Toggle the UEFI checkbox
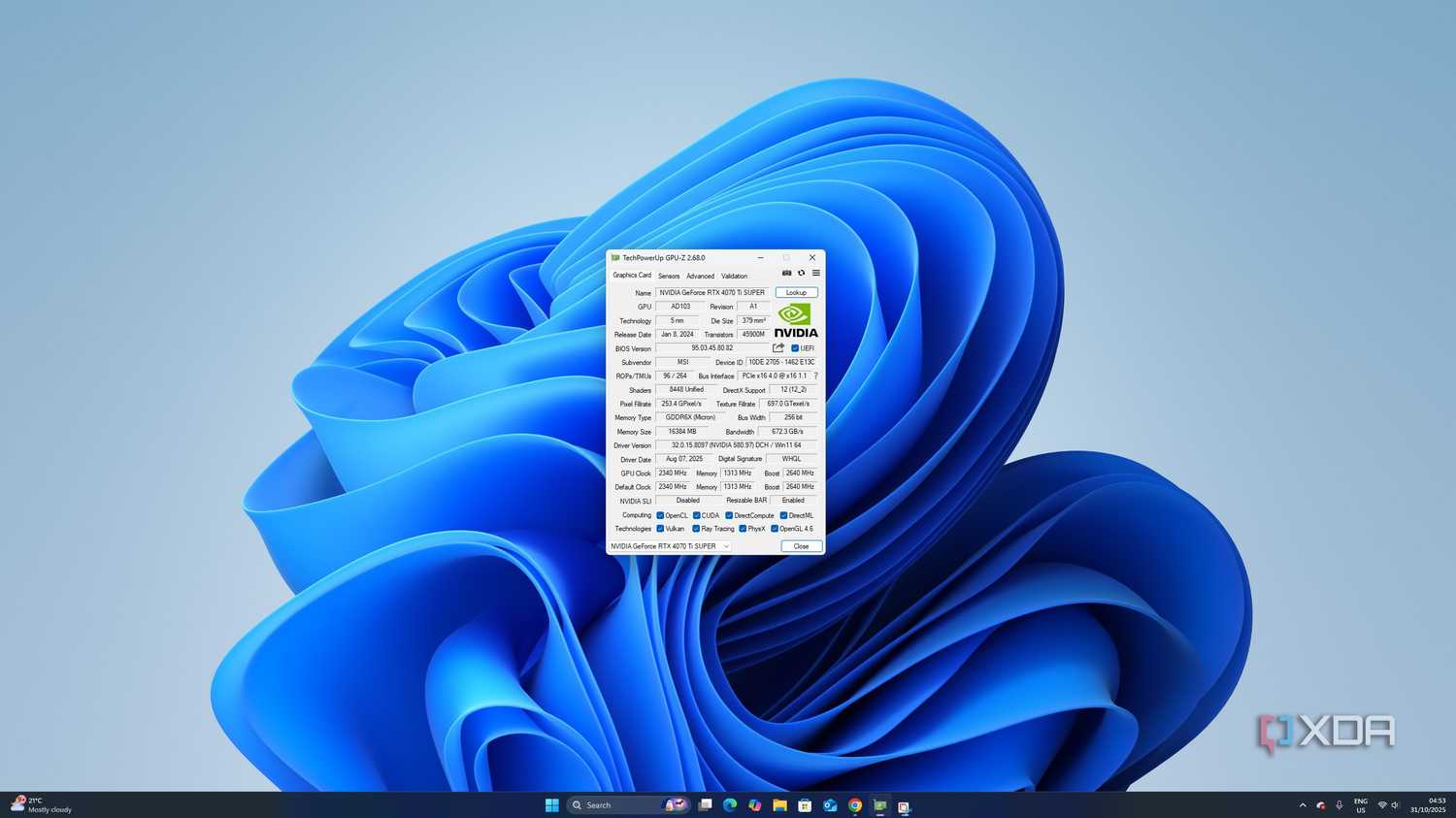Screen dimensions: 1456x818 (795, 348)
